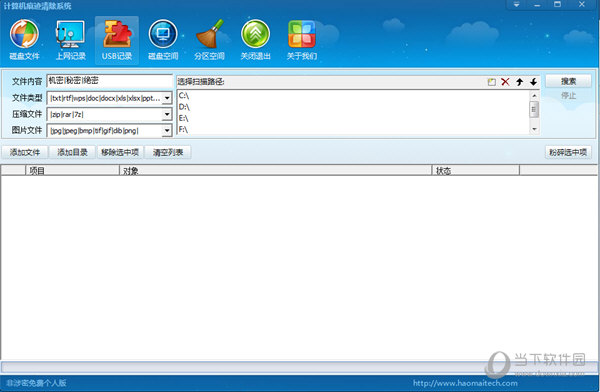600x392 pixels.
Task: Click the 对象 column header
Action: 276,171
